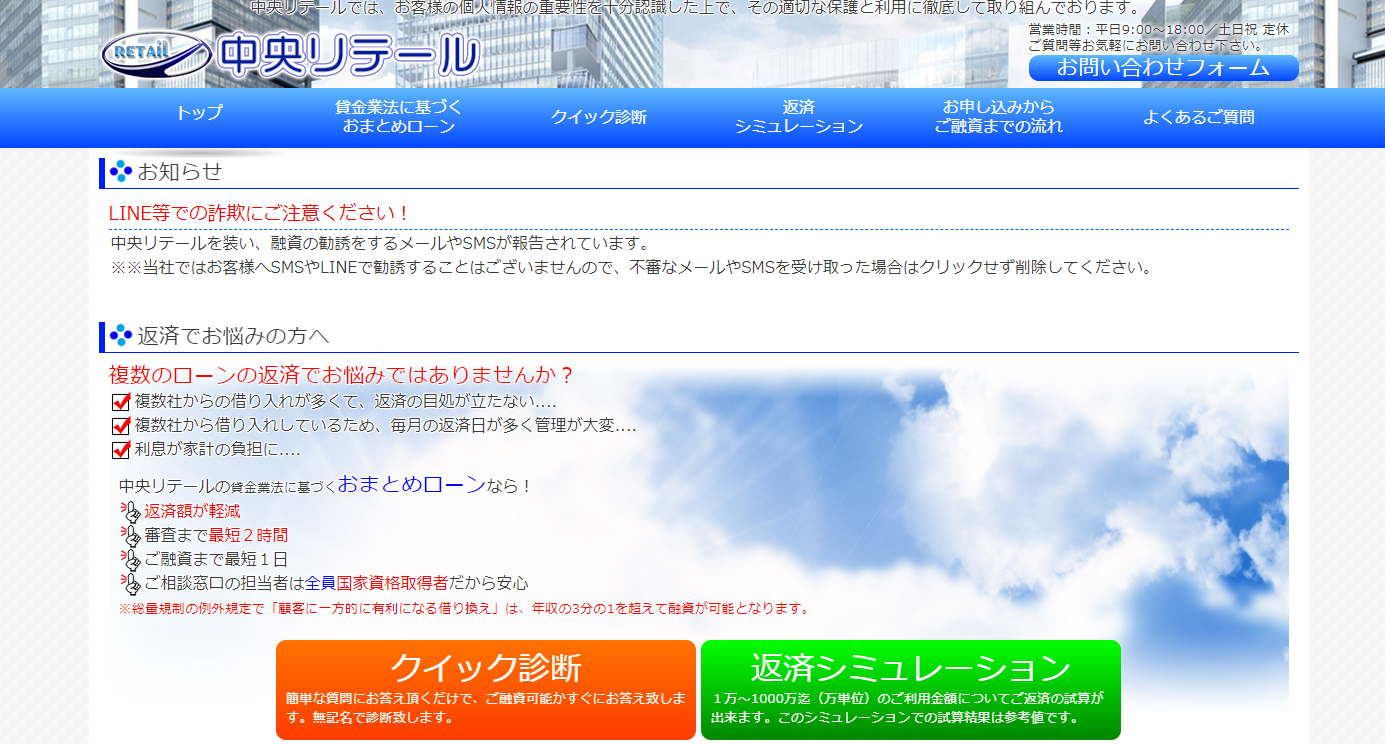Click the pointing hand icon beside ご相談窓口の担当者
1385x744 pixels.
click(130, 584)
